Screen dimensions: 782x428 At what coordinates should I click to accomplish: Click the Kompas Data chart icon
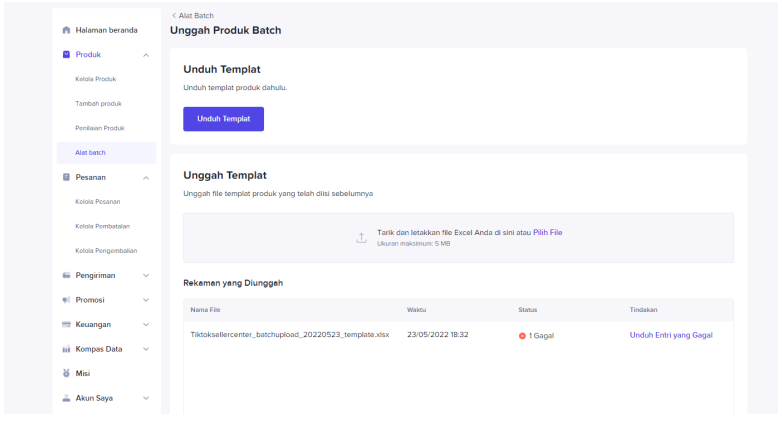click(x=66, y=349)
